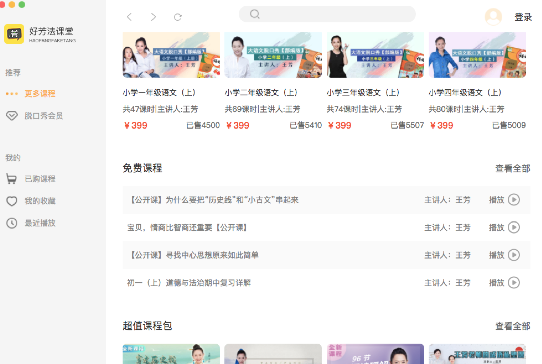Screen dimensions: 542x364
Task: Click the magnifier search icon
Action: 255,14
